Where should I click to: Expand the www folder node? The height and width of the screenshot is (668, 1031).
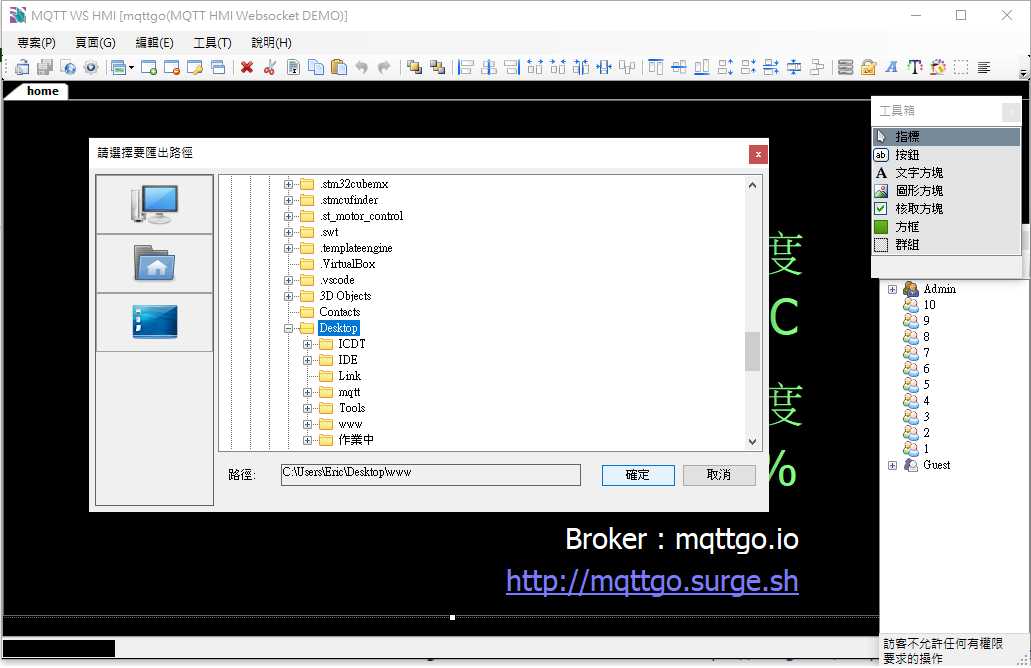[x=307, y=425]
